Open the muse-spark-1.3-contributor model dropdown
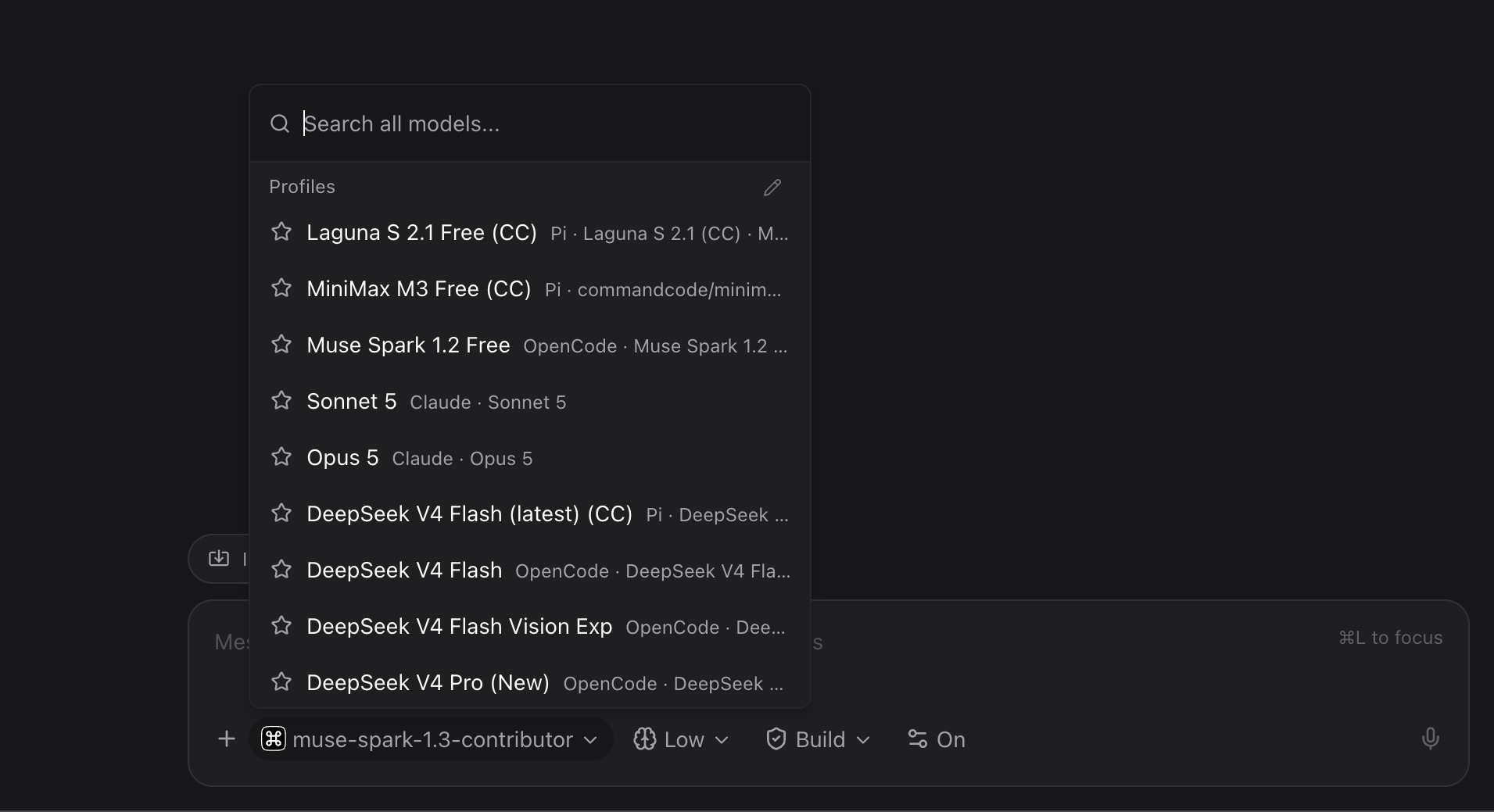The width and height of the screenshot is (1494, 812). (431, 739)
